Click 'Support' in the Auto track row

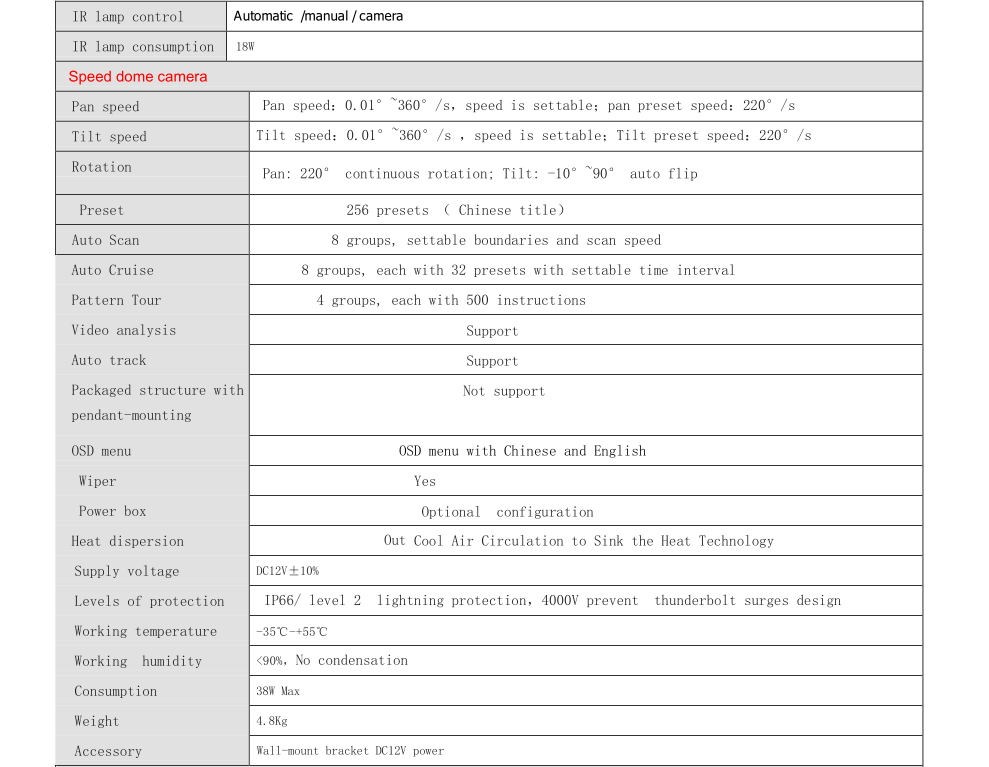click(x=492, y=361)
